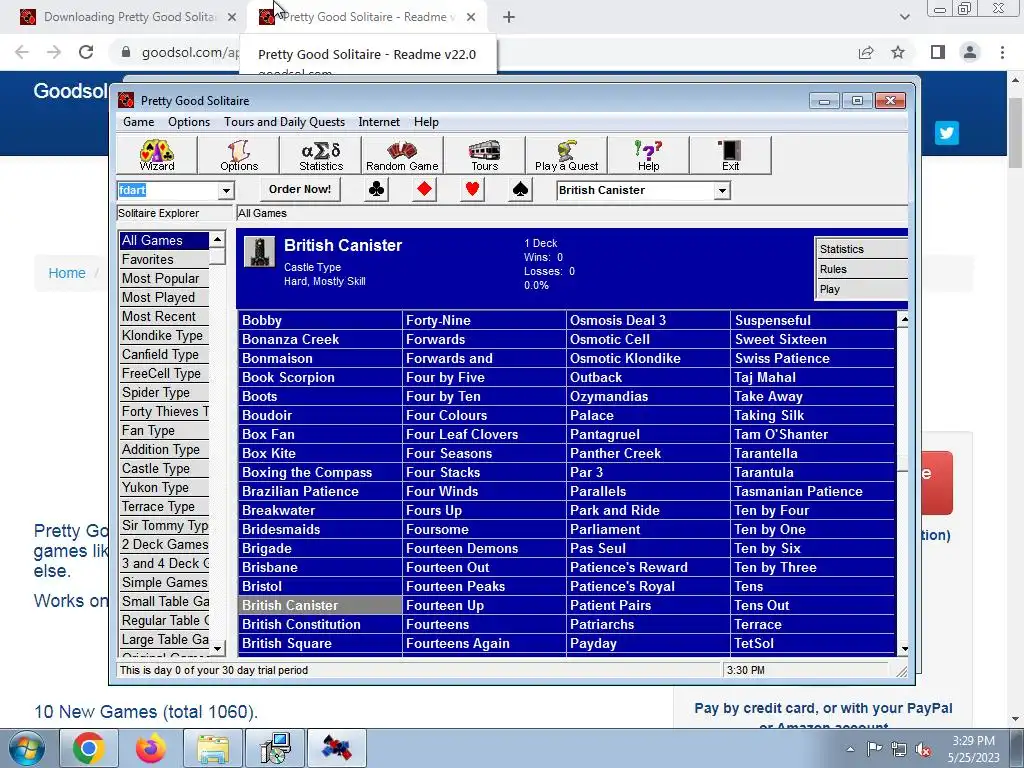Select the FreeCell Type category
1024x768 pixels.
pyautogui.click(x=164, y=373)
